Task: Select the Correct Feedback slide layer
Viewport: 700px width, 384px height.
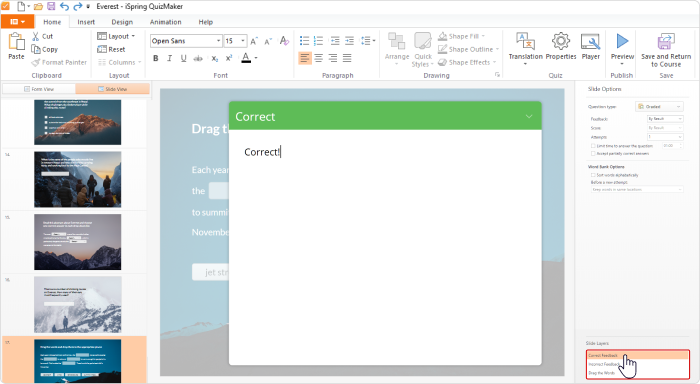Action: click(x=638, y=355)
